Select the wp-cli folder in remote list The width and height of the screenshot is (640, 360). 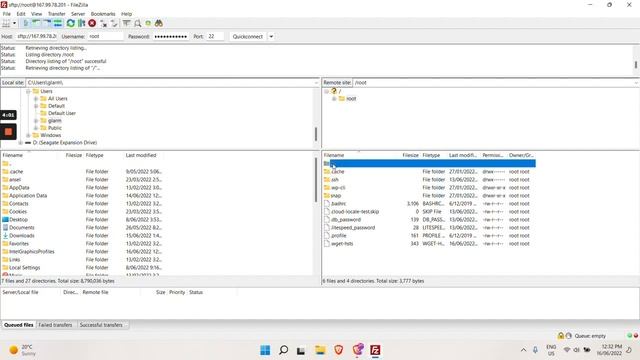pos(338,188)
